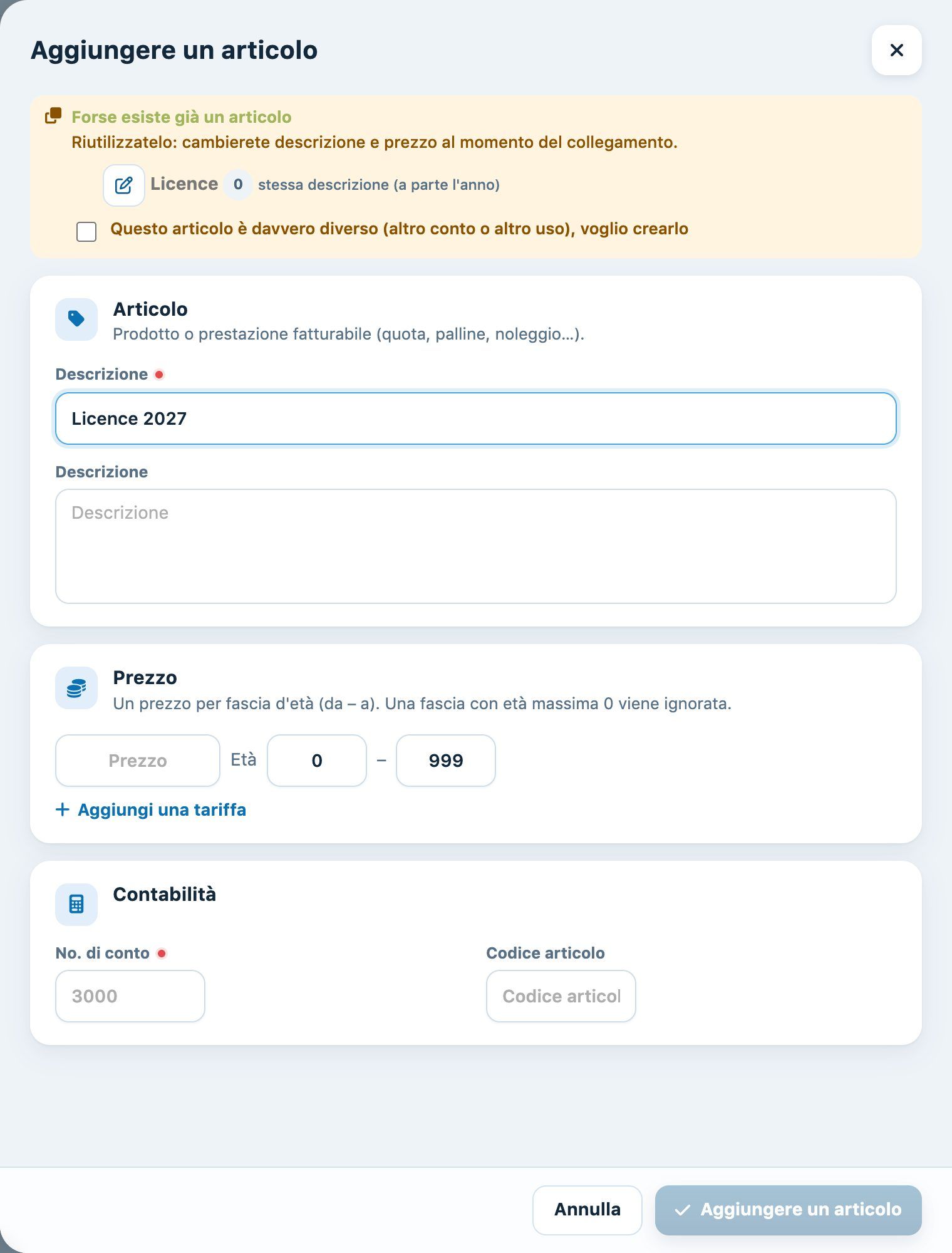
Task: Click the calculator icon in Contabilità section
Action: 76,905
